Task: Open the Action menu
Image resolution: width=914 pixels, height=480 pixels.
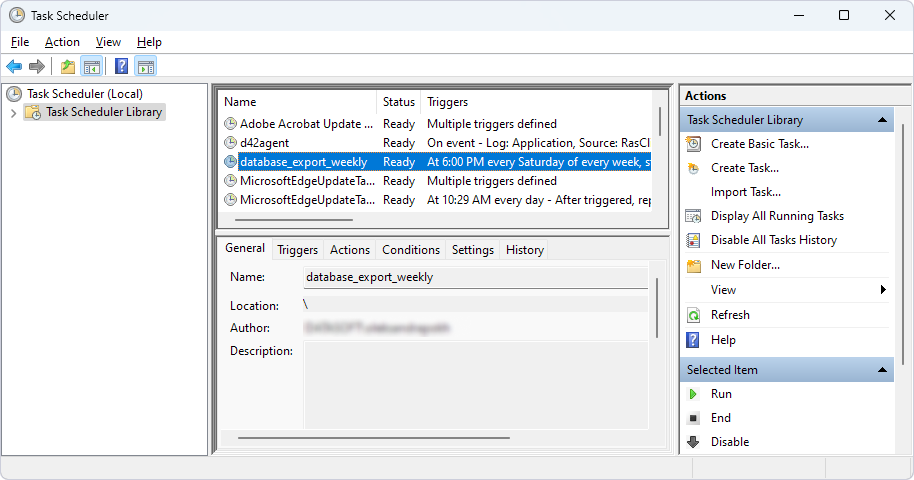Action: (x=62, y=42)
